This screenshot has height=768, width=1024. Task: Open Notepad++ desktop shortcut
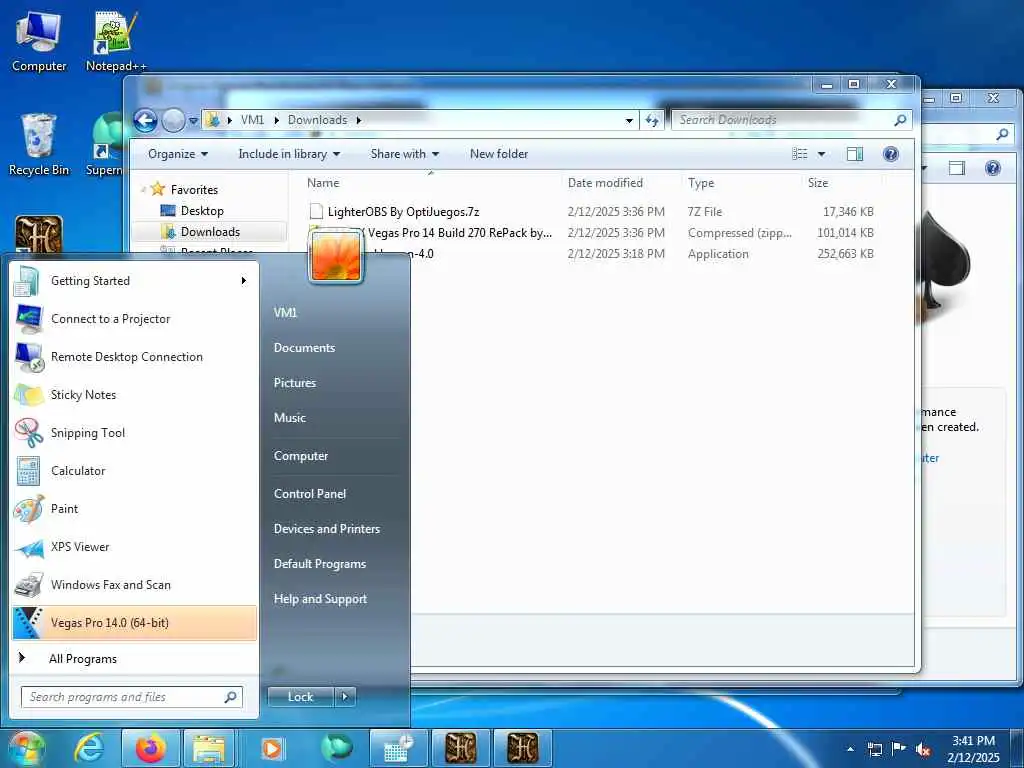pyautogui.click(x=116, y=41)
